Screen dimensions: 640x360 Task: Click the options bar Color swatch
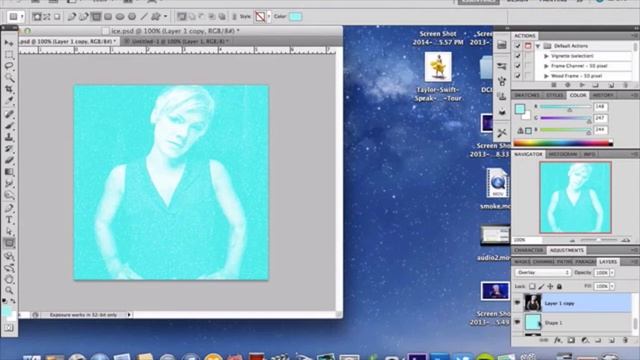point(296,17)
